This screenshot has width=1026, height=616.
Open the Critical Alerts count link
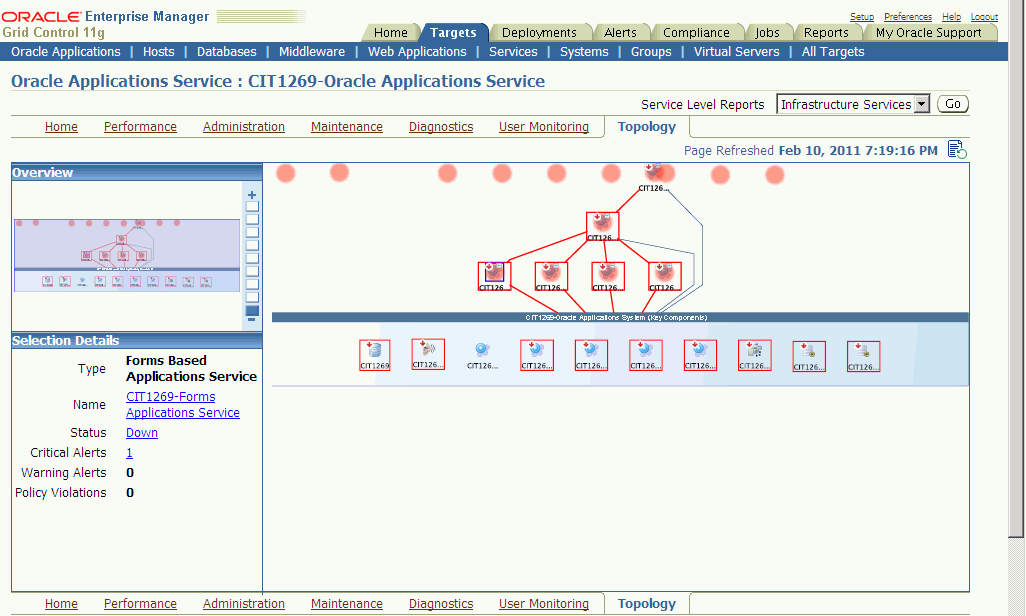pos(129,452)
